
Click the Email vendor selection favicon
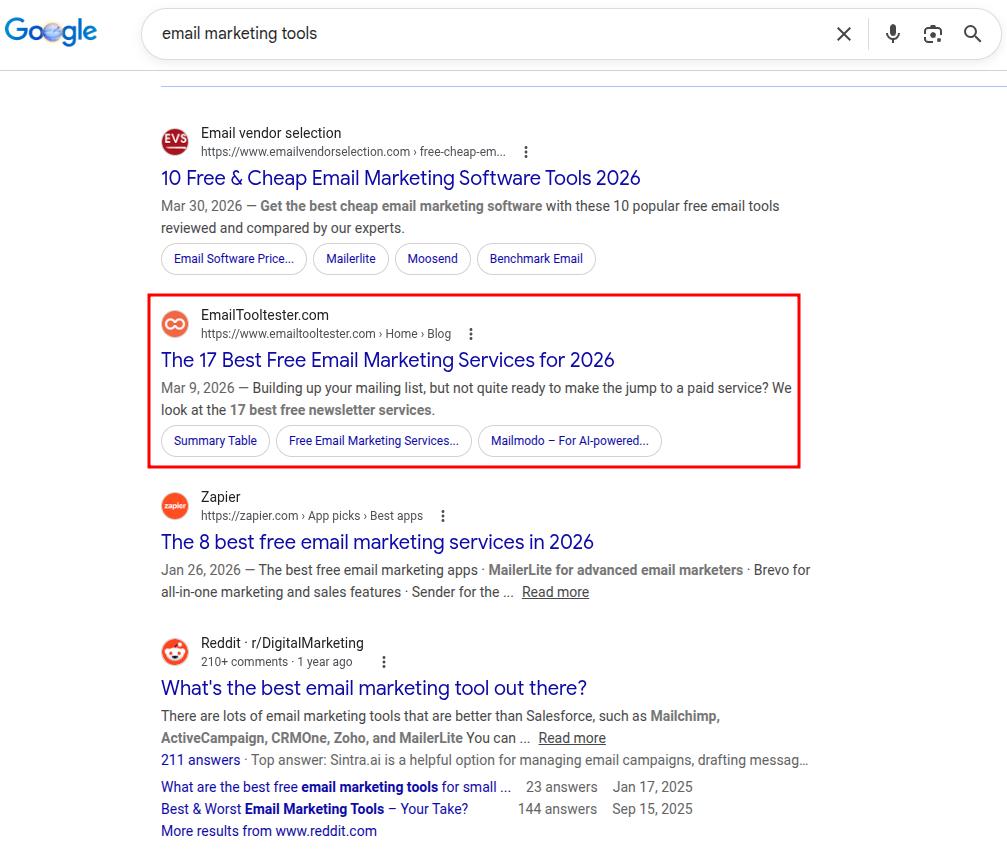[175, 141]
